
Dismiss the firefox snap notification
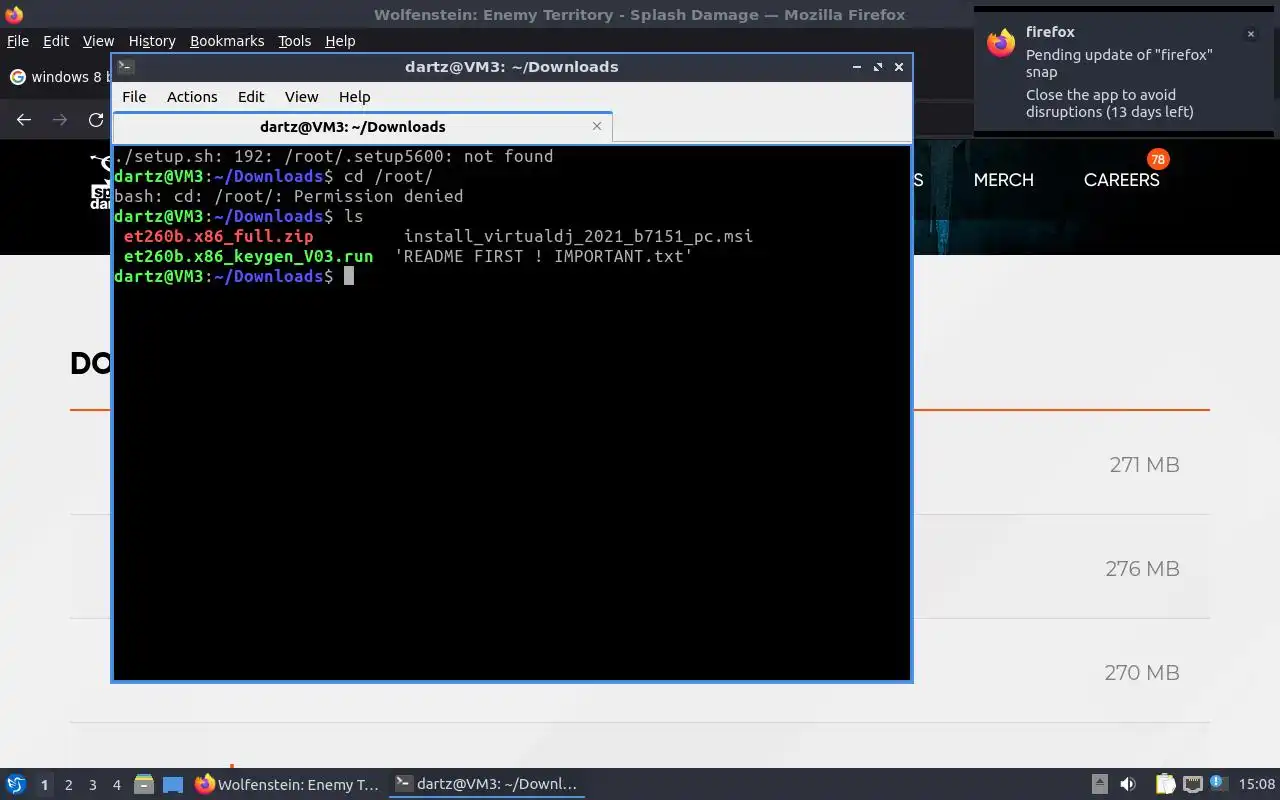[1250, 34]
